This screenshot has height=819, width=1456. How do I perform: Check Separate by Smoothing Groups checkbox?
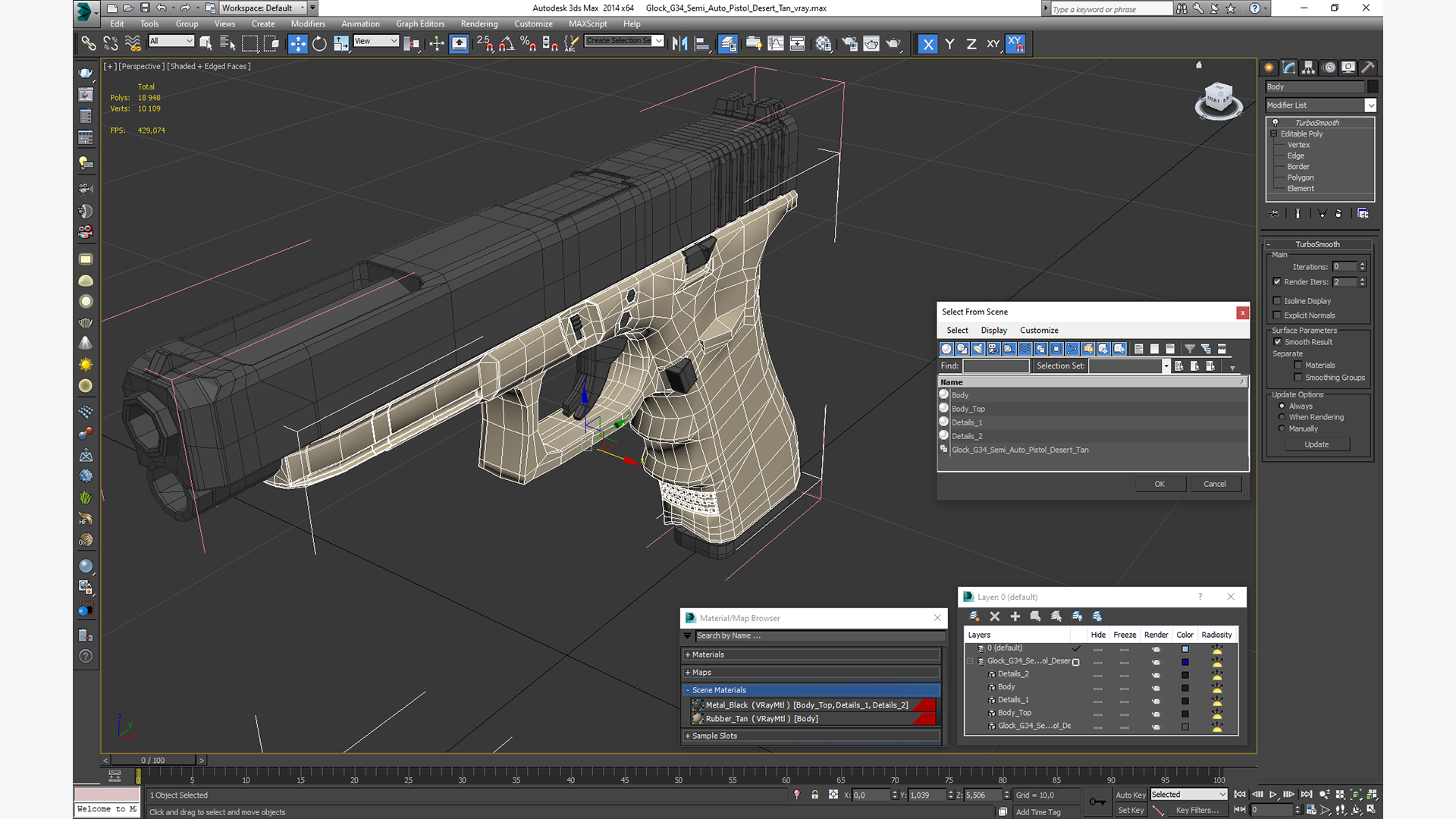1298,378
